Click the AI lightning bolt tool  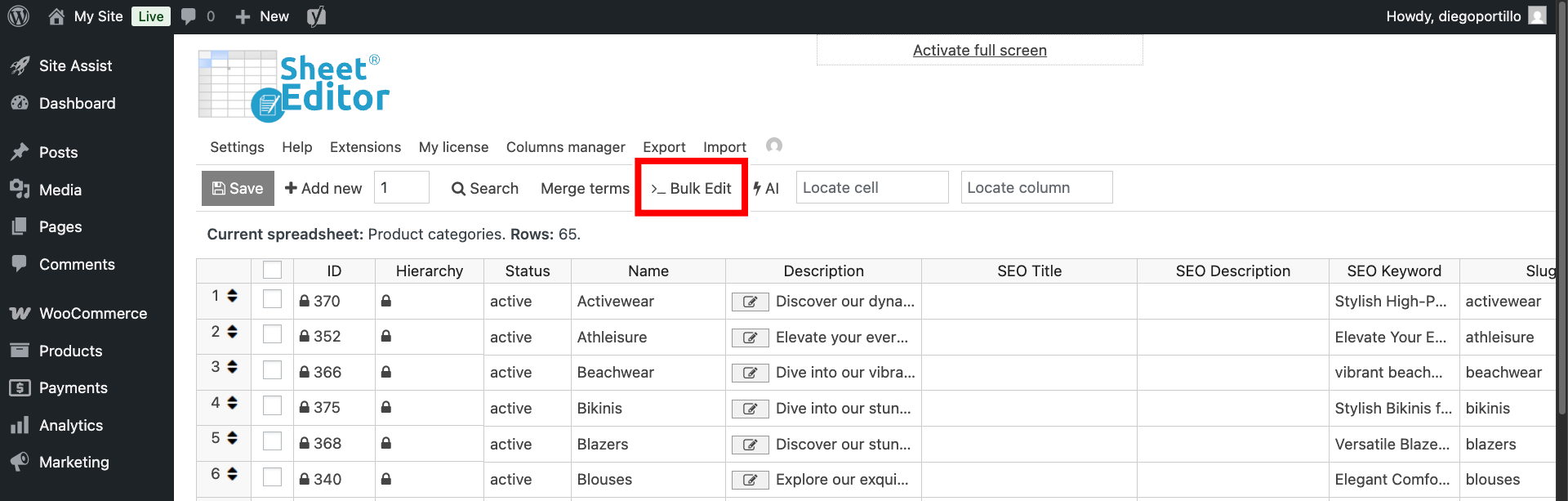click(x=766, y=189)
